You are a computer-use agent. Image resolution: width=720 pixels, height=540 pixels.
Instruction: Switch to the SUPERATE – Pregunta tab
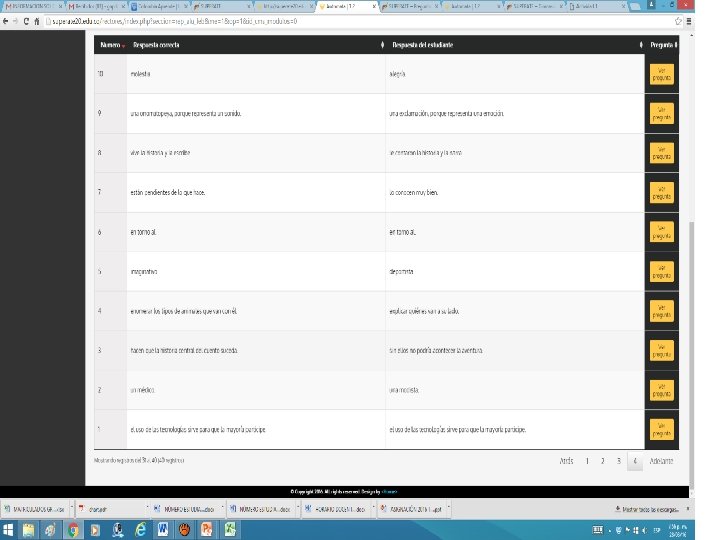410,6
